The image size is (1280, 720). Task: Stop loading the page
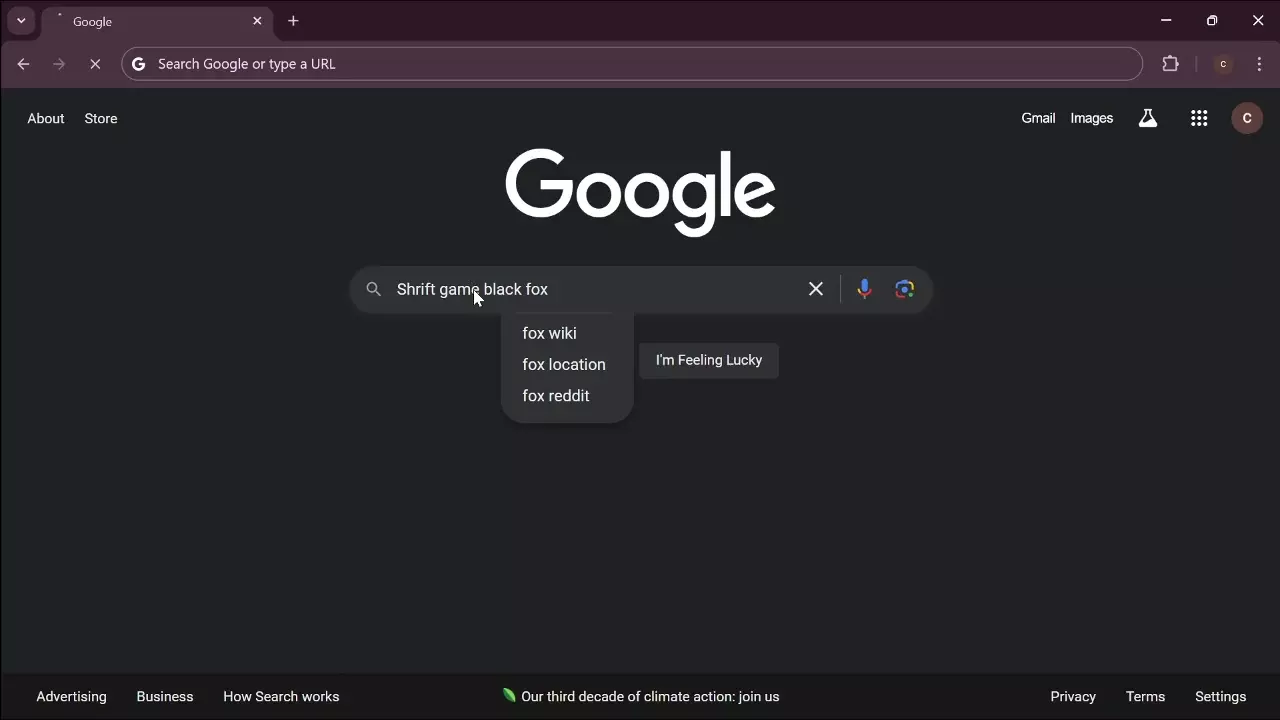(95, 64)
